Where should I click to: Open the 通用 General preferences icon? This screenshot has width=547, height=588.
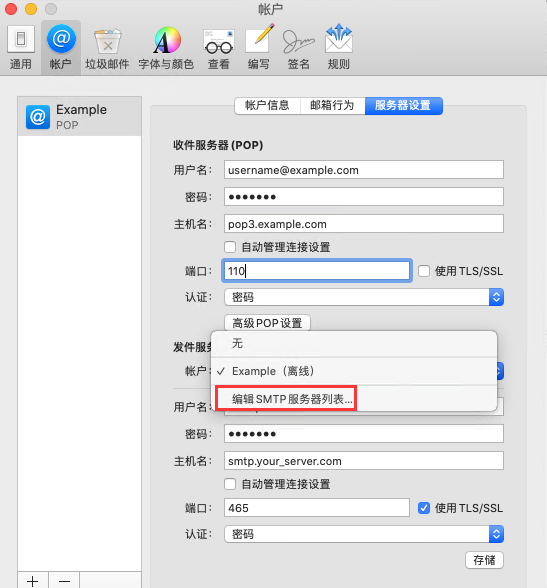tap(21, 48)
